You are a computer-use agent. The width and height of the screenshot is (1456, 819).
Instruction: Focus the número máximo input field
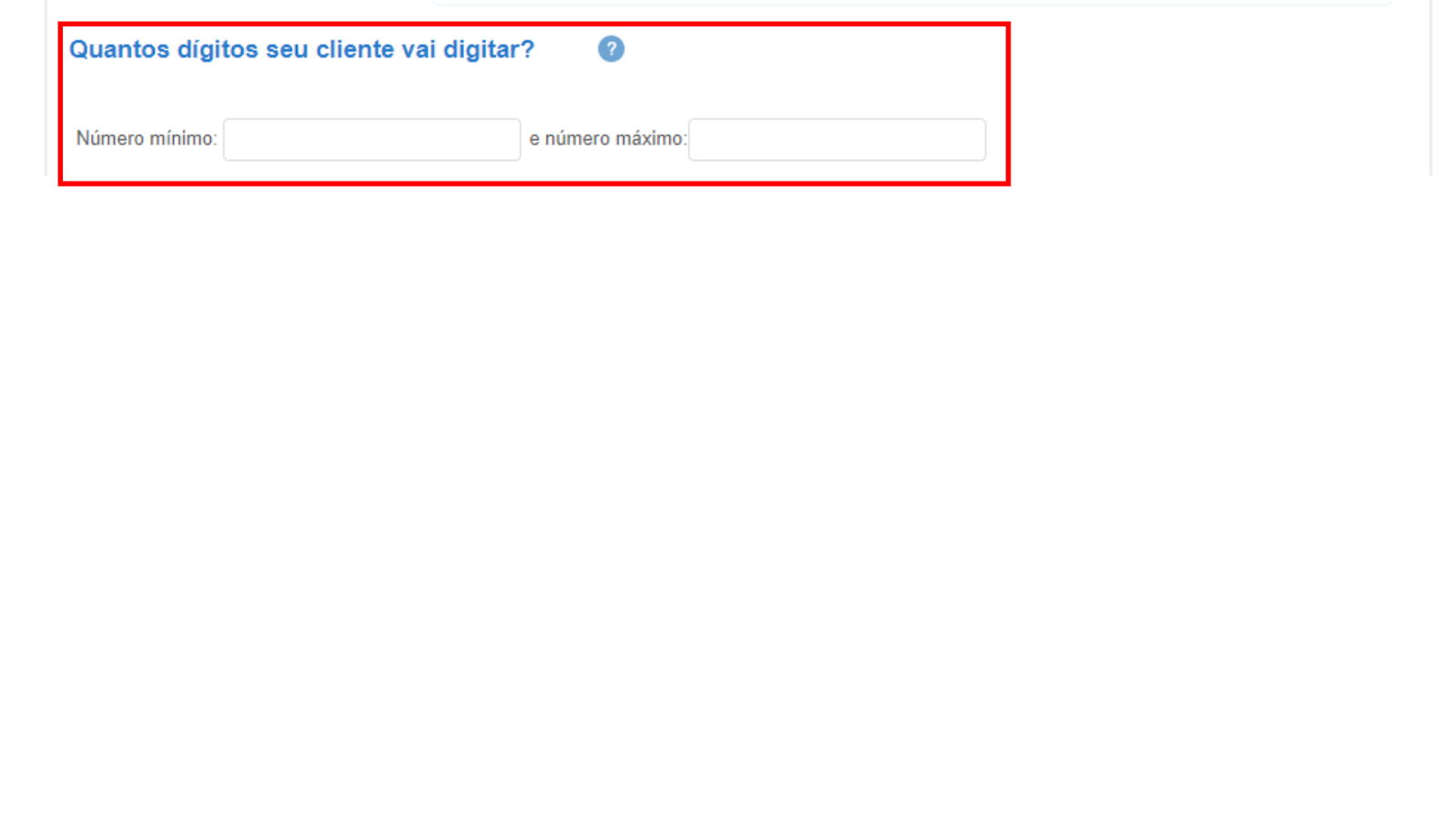click(x=837, y=139)
